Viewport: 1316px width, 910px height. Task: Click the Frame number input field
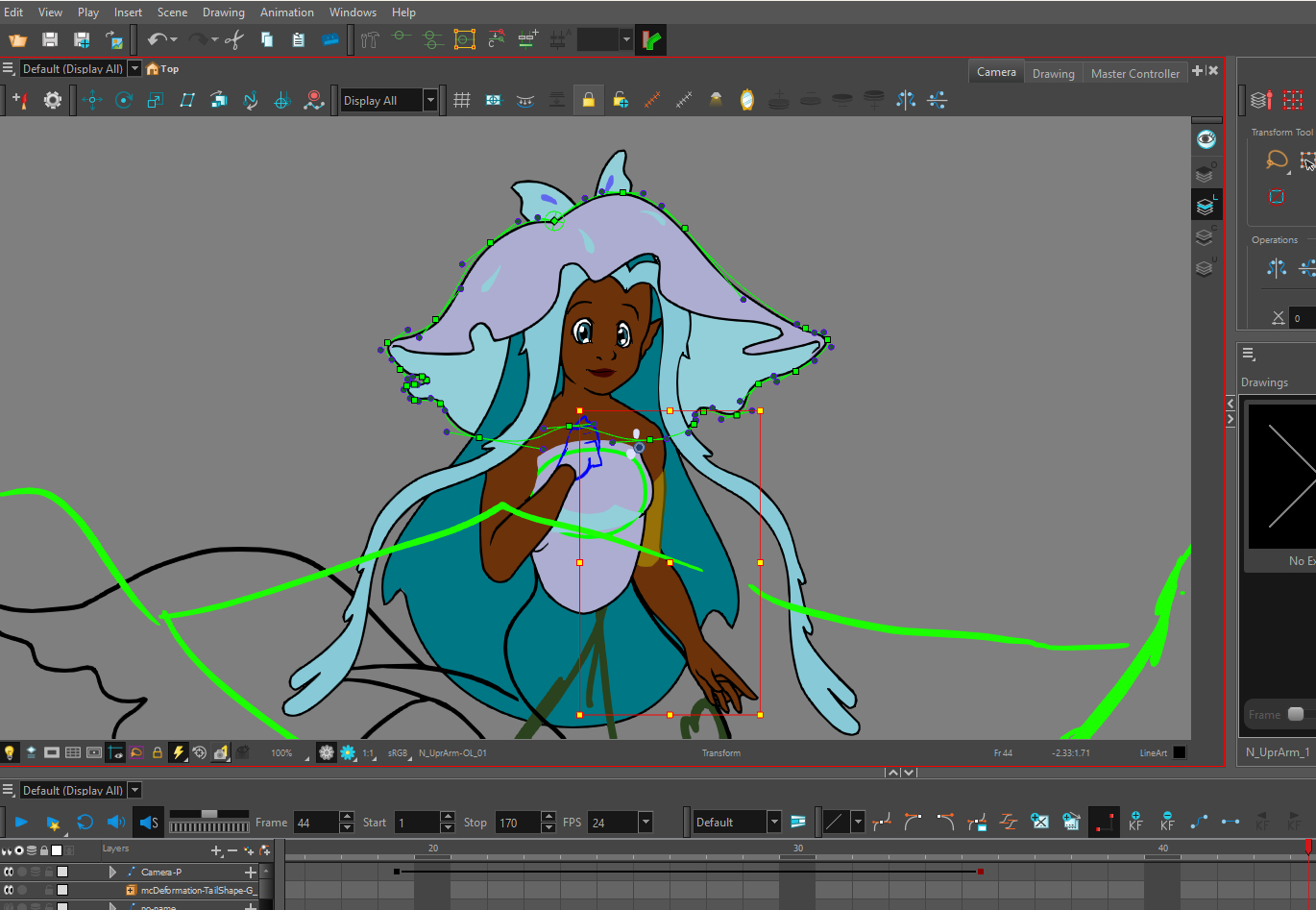click(316, 823)
